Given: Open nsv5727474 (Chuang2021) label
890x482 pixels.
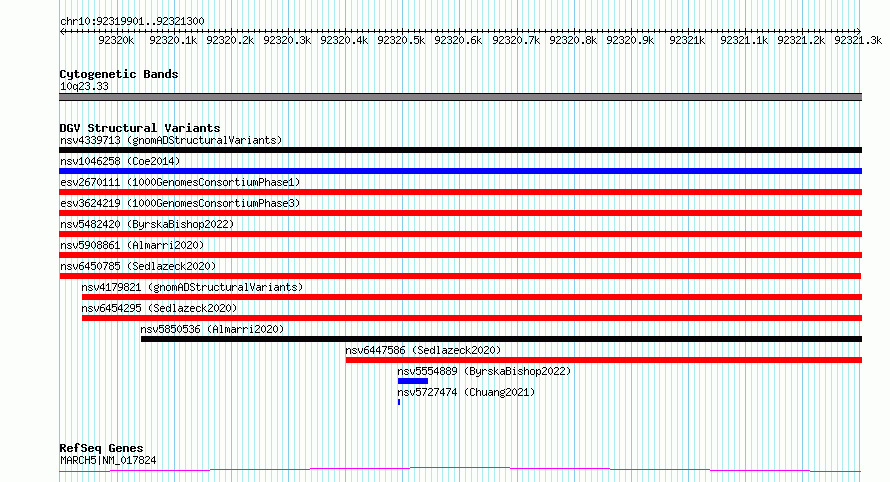Looking at the screenshot, I should (x=465, y=392).
